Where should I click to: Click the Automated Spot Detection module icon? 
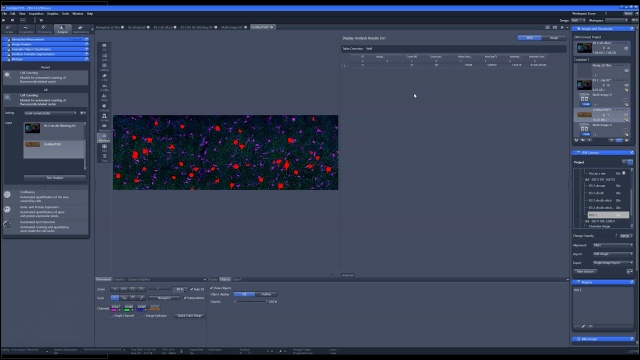(x=7, y=224)
